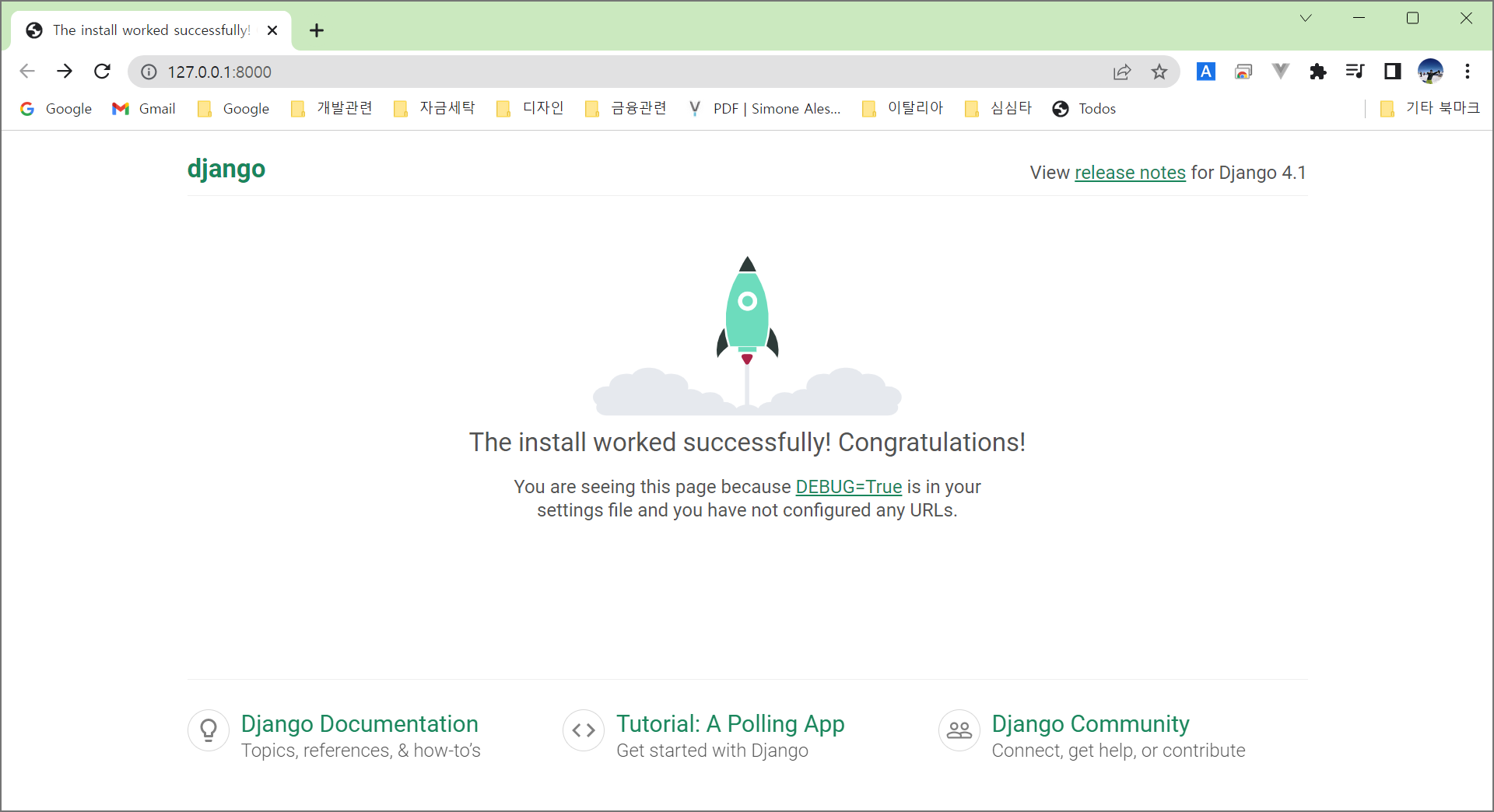Open the 개발관련 bookmarks folder

click(331, 109)
